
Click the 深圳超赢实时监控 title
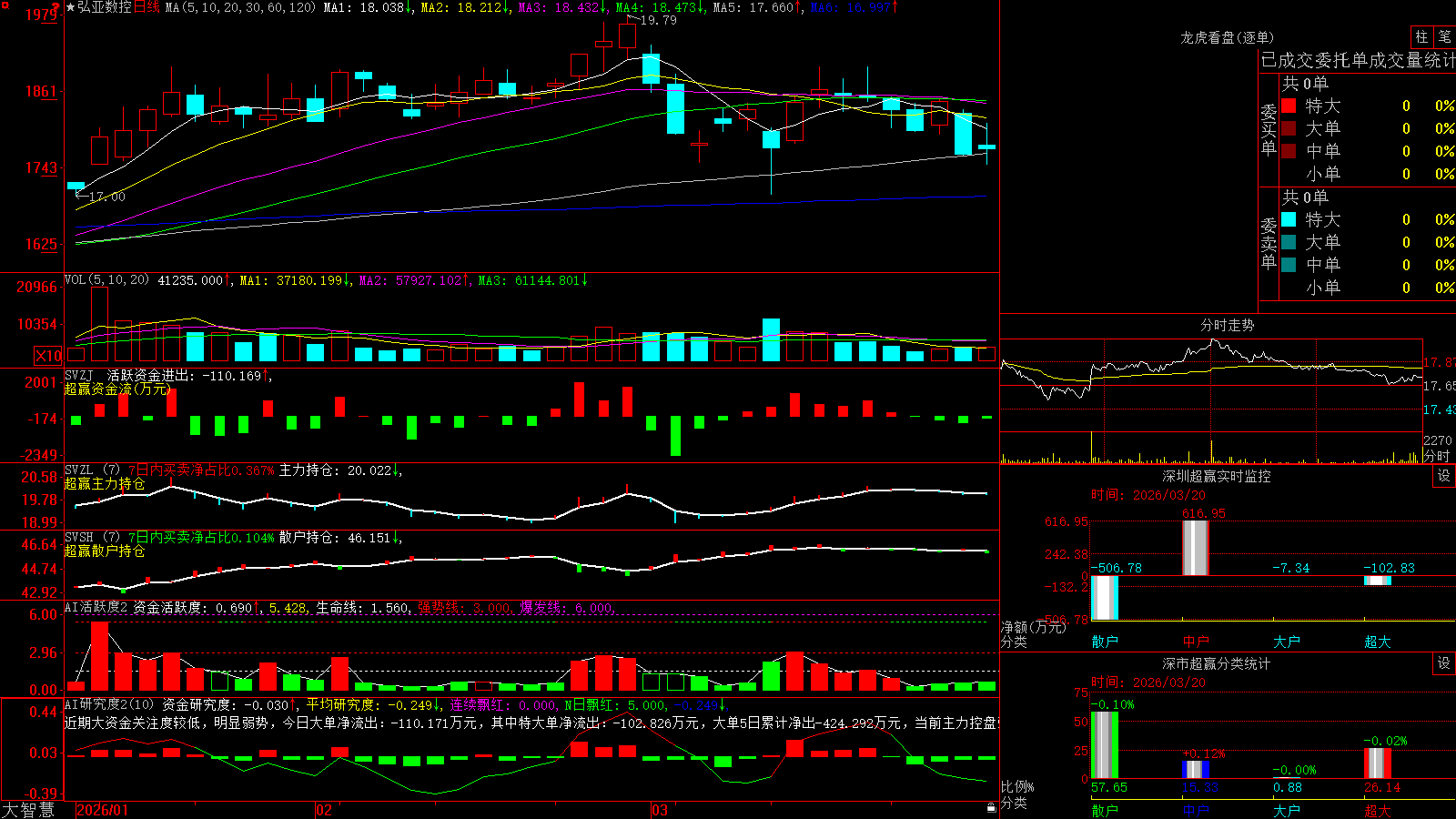tap(1216, 476)
